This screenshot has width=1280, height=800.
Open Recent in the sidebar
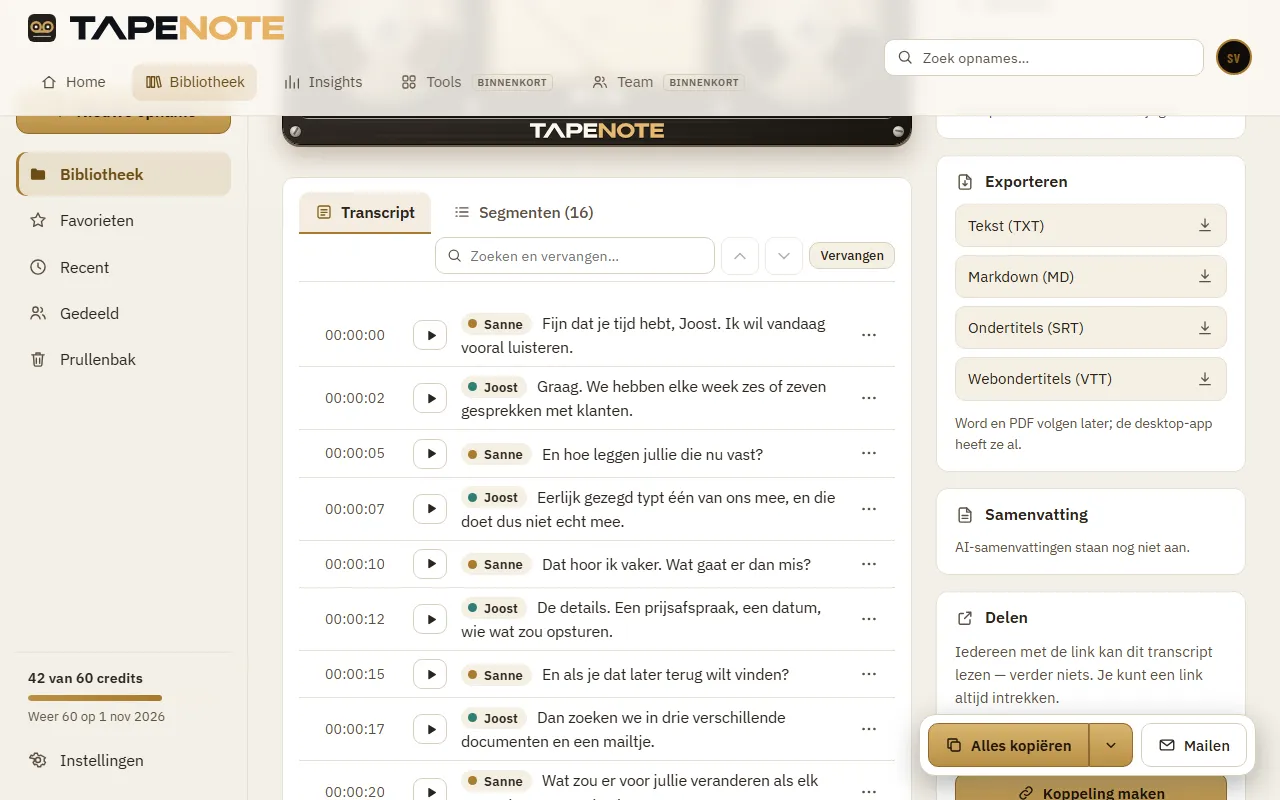pyautogui.click(x=124, y=267)
